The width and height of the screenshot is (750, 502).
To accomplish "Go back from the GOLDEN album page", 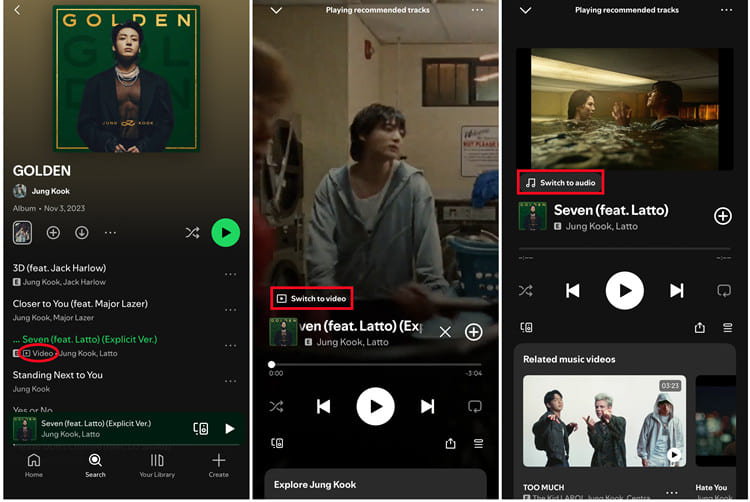I will pos(17,10).
